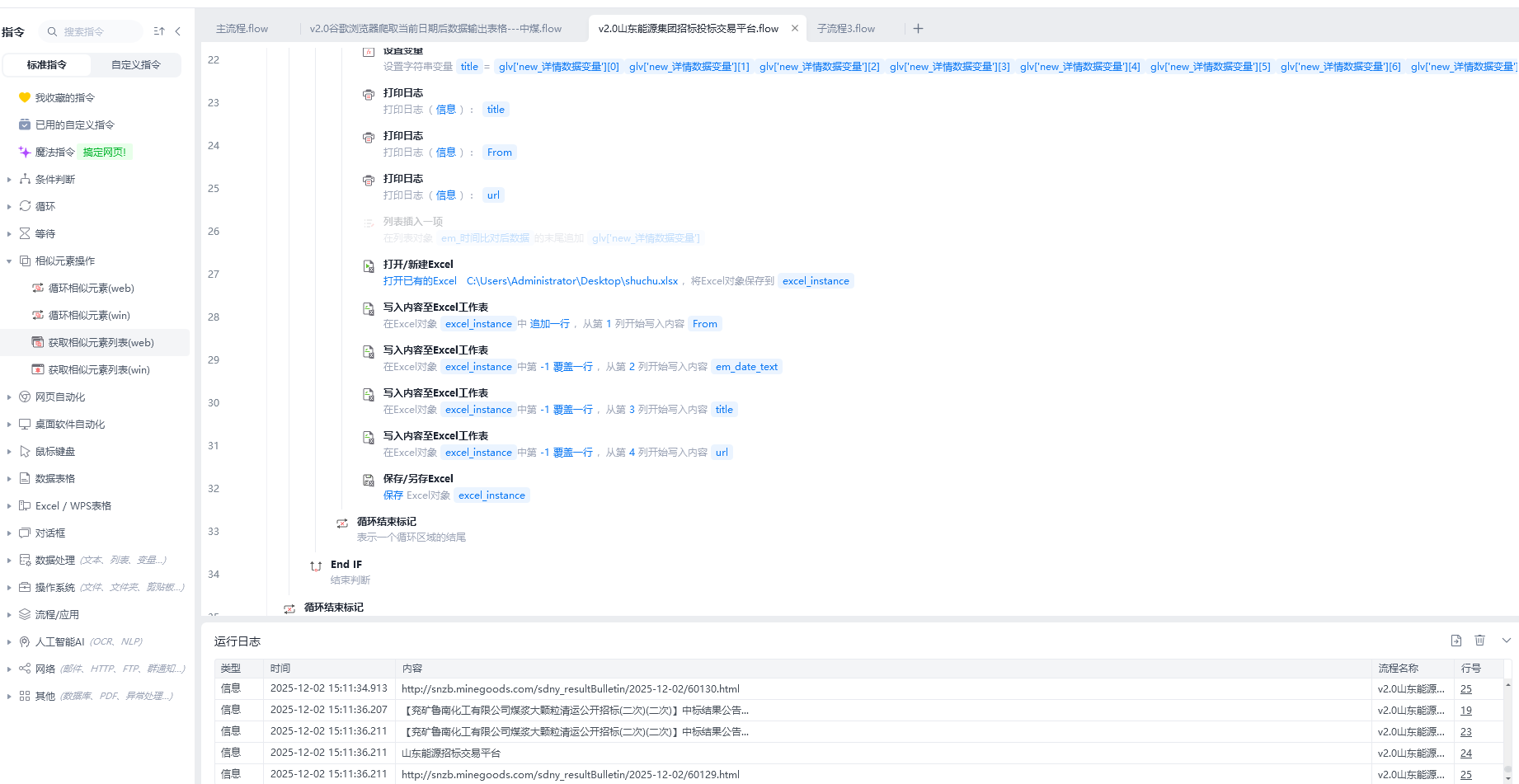
Task: Expand the Excel / WPS表格 category
Action: [9, 505]
